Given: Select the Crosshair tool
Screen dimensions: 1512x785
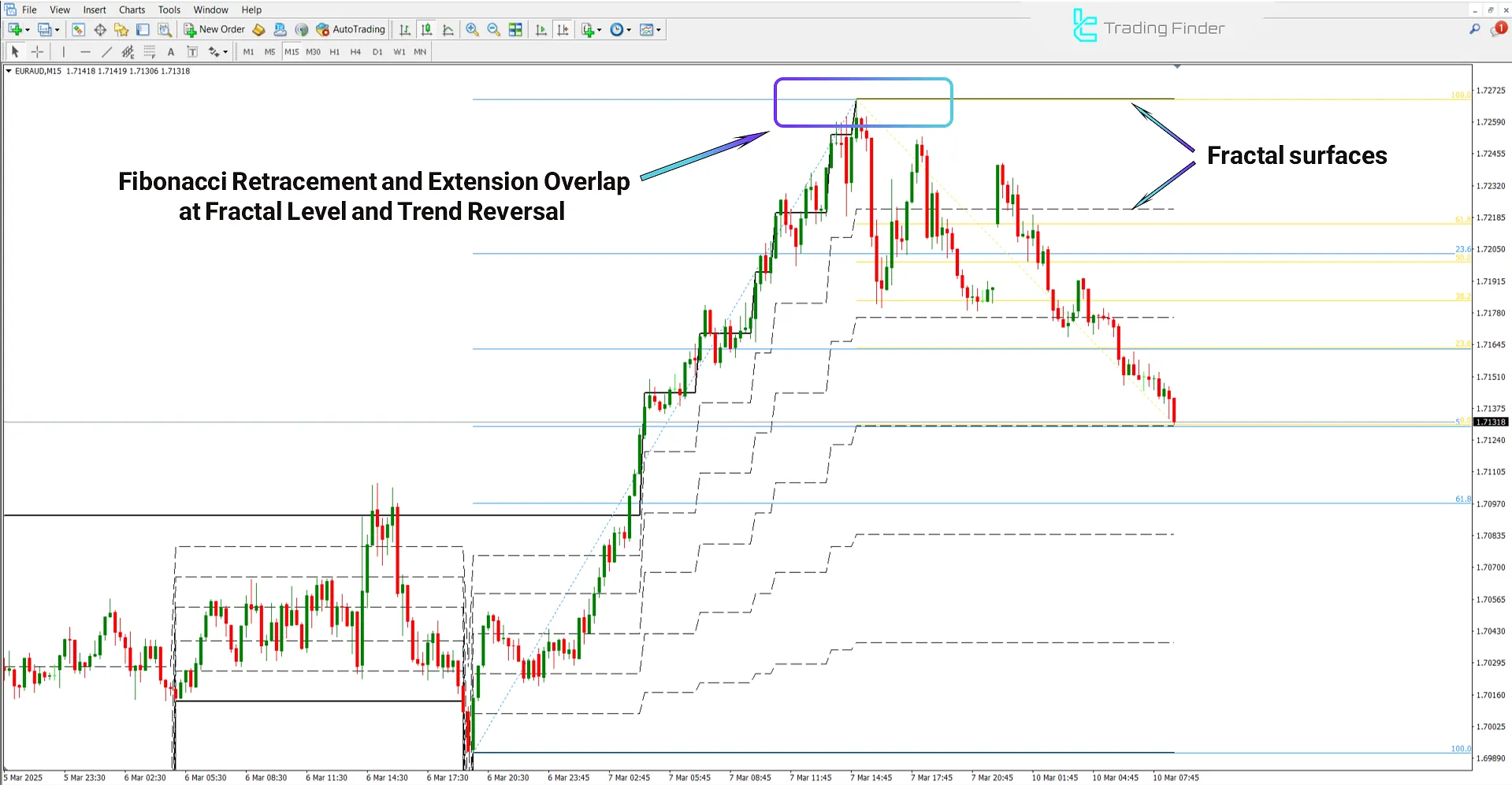Looking at the screenshot, I should [37, 51].
